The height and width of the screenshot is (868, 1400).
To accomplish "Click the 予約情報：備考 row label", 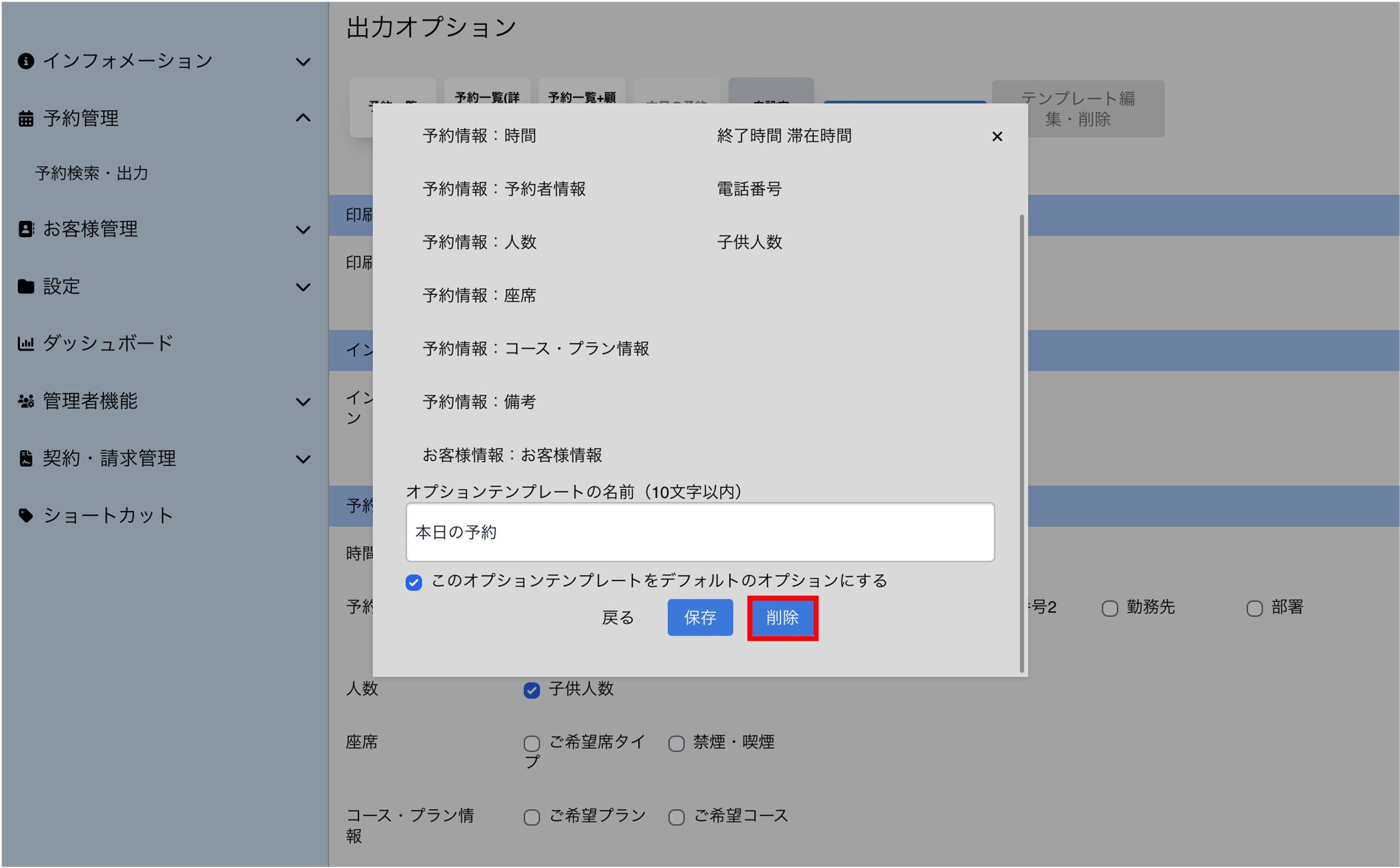I will pos(479,402).
